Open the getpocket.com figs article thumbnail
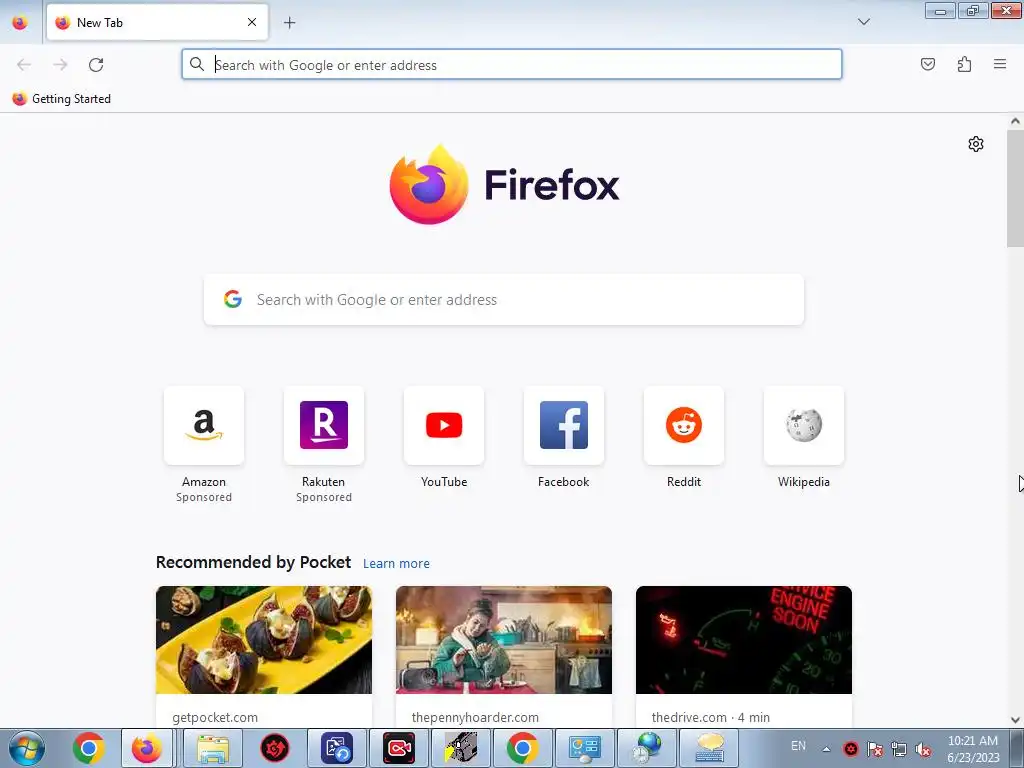This screenshot has width=1024, height=768. pos(264,640)
